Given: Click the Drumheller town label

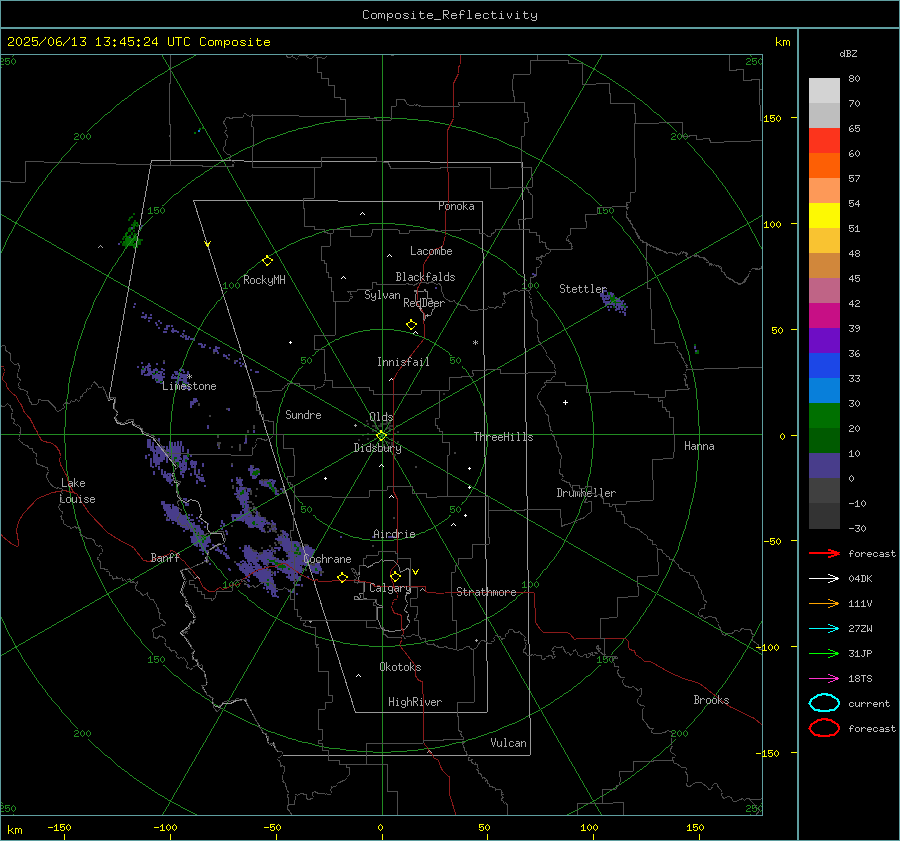Looking at the screenshot, I should (x=586, y=493).
